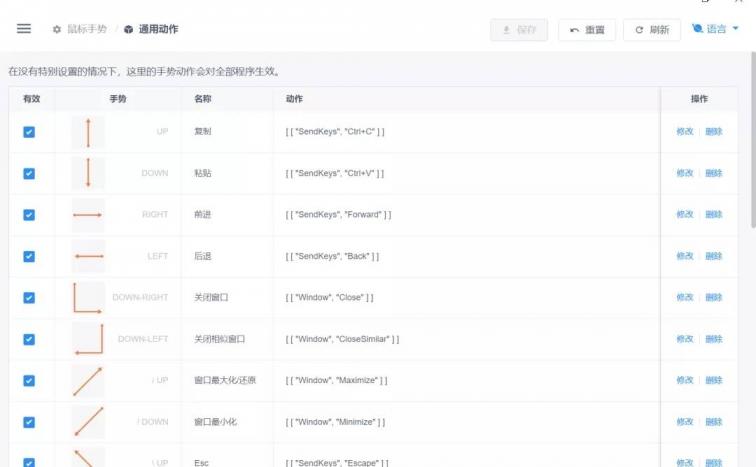Screen dimensions: 756x467
Task: Click the 窗口最小化 name cell
Action: pyautogui.click(x=215, y=421)
